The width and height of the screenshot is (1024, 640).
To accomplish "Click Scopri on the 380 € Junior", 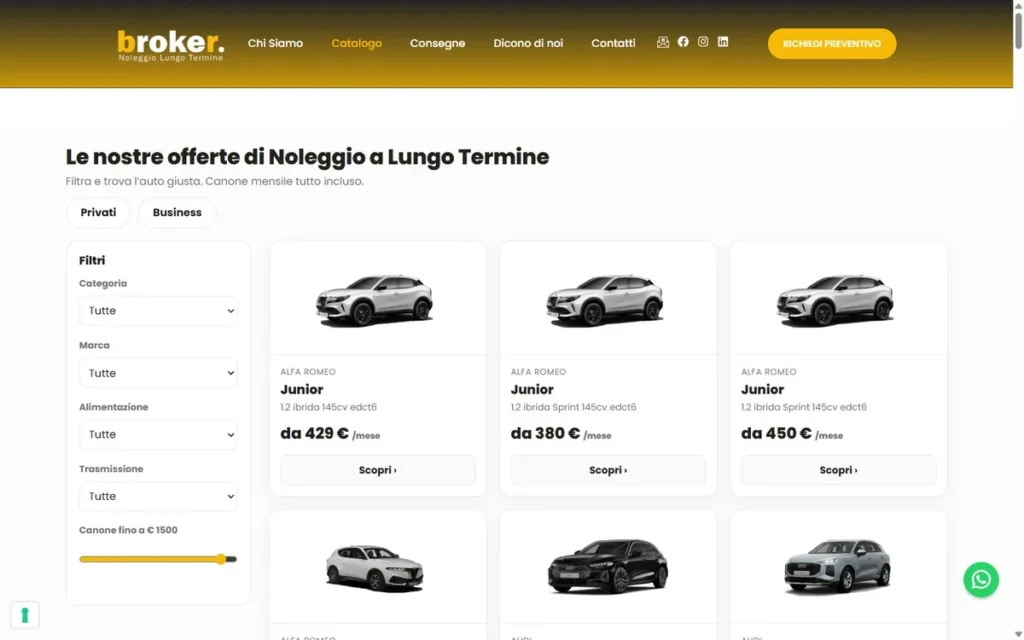I will pyautogui.click(x=608, y=470).
